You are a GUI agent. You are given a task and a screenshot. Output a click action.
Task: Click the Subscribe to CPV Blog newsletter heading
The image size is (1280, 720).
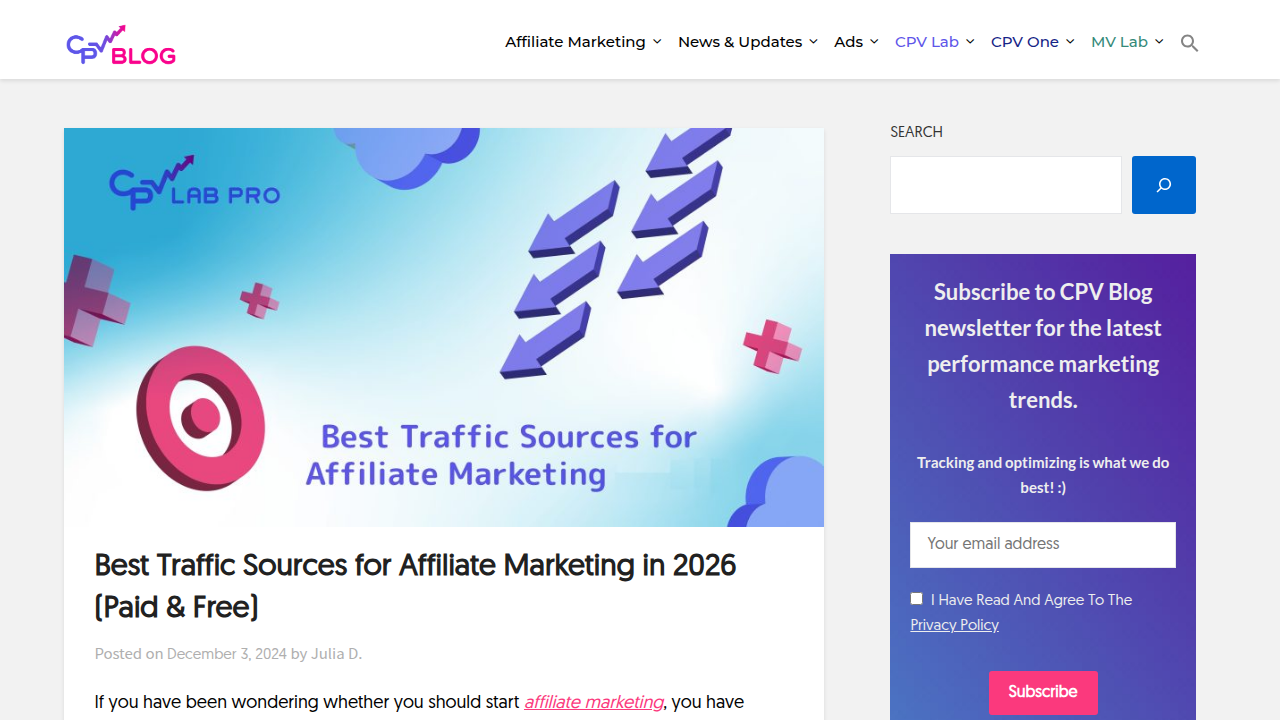coord(1043,346)
